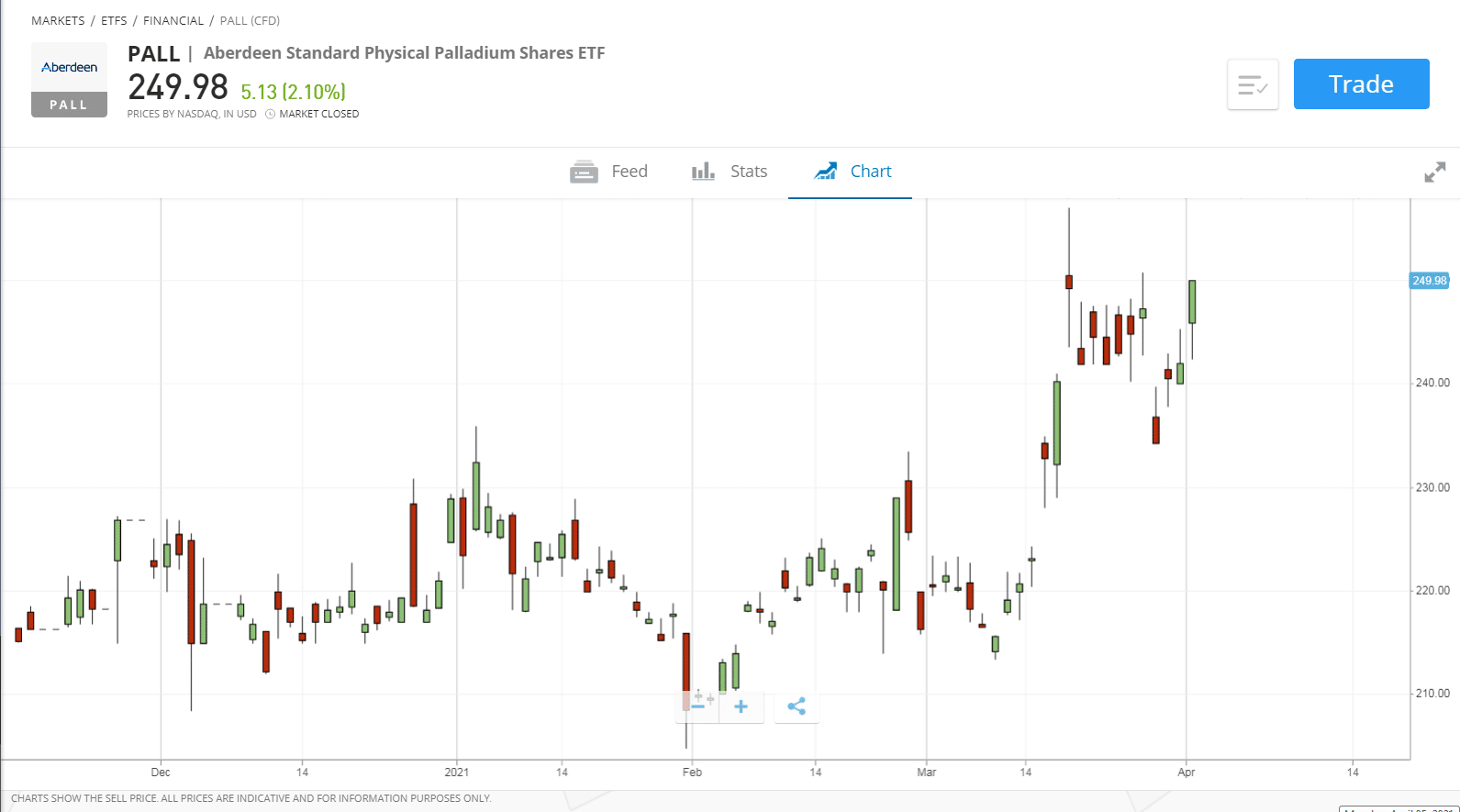Image resolution: width=1460 pixels, height=812 pixels.
Task: Switch to the Feed tab
Action: click(x=608, y=172)
